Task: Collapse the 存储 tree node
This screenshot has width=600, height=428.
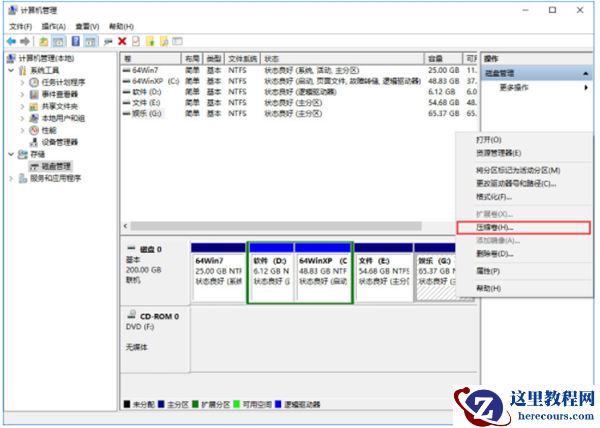Action: click(x=11, y=154)
